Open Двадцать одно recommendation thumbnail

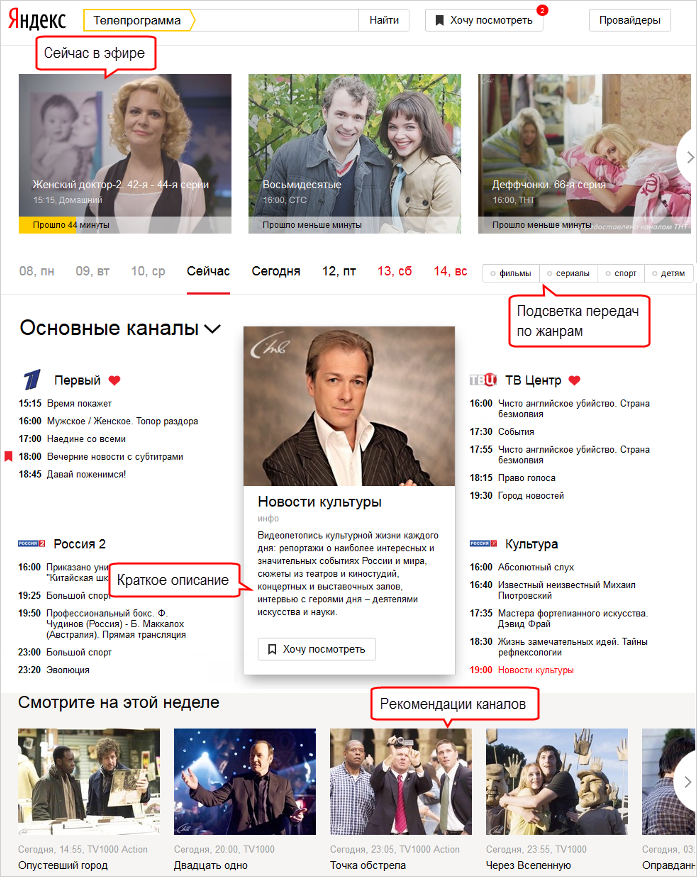coord(245,782)
